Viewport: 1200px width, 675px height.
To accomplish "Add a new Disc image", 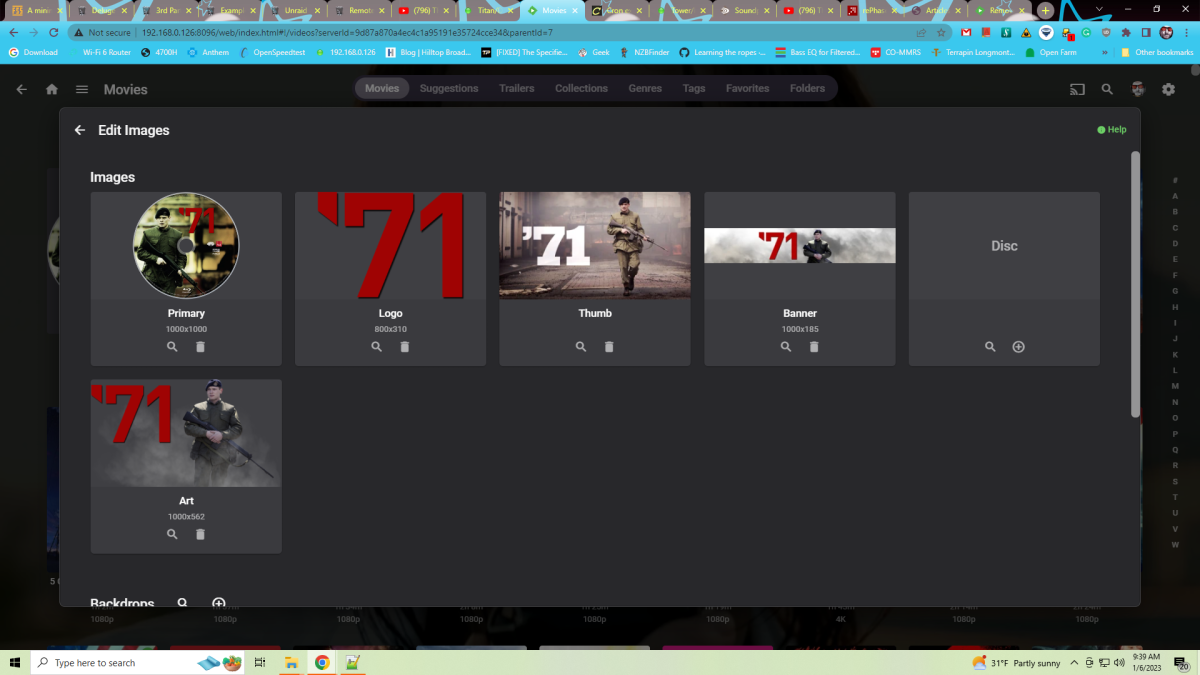I will pyautogui.click(x=1018, y=346).
